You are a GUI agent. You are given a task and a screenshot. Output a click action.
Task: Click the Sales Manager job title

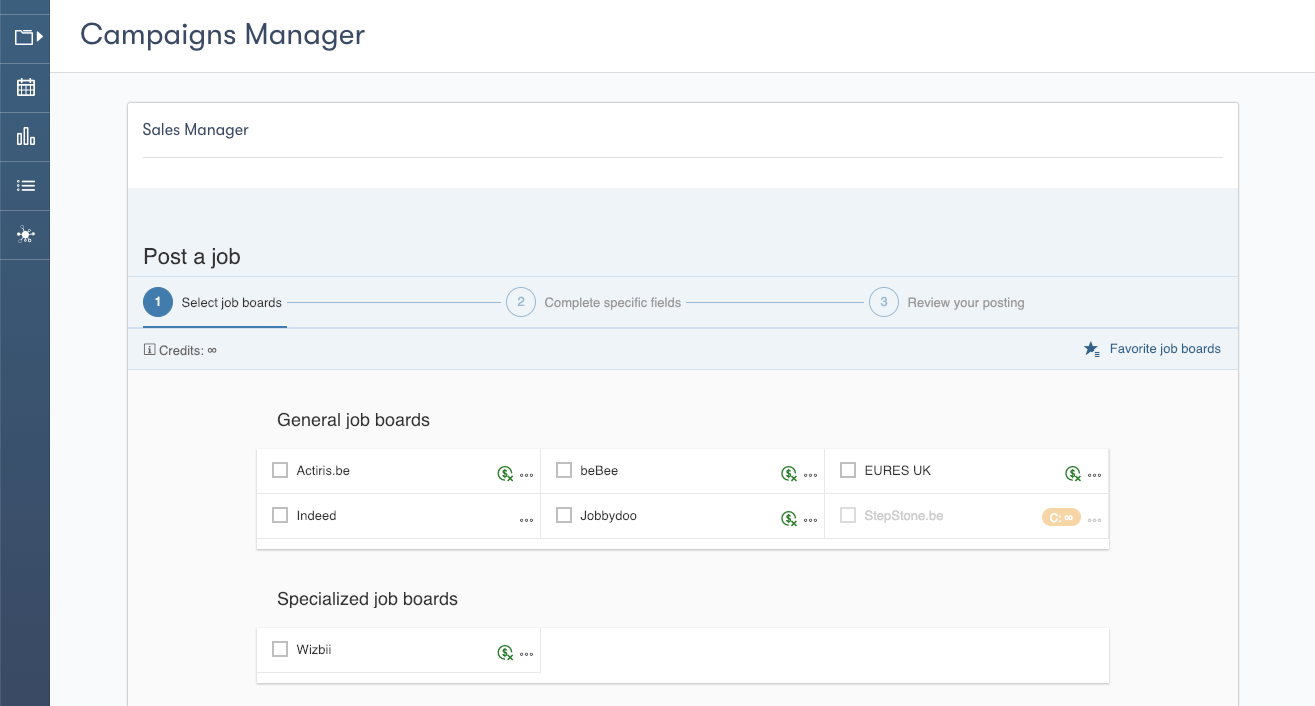click(196, 129)
